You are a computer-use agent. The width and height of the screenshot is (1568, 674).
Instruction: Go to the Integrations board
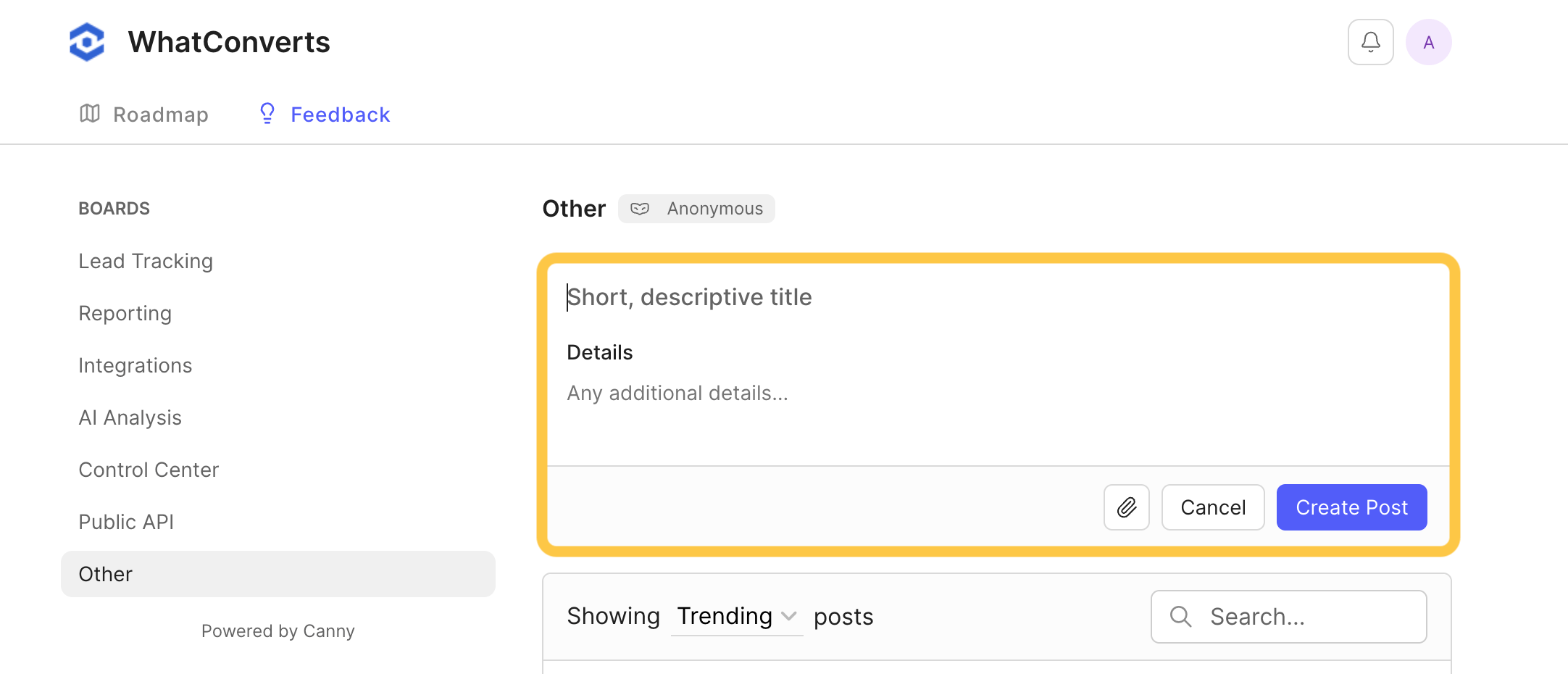click(x=135, y=365)
